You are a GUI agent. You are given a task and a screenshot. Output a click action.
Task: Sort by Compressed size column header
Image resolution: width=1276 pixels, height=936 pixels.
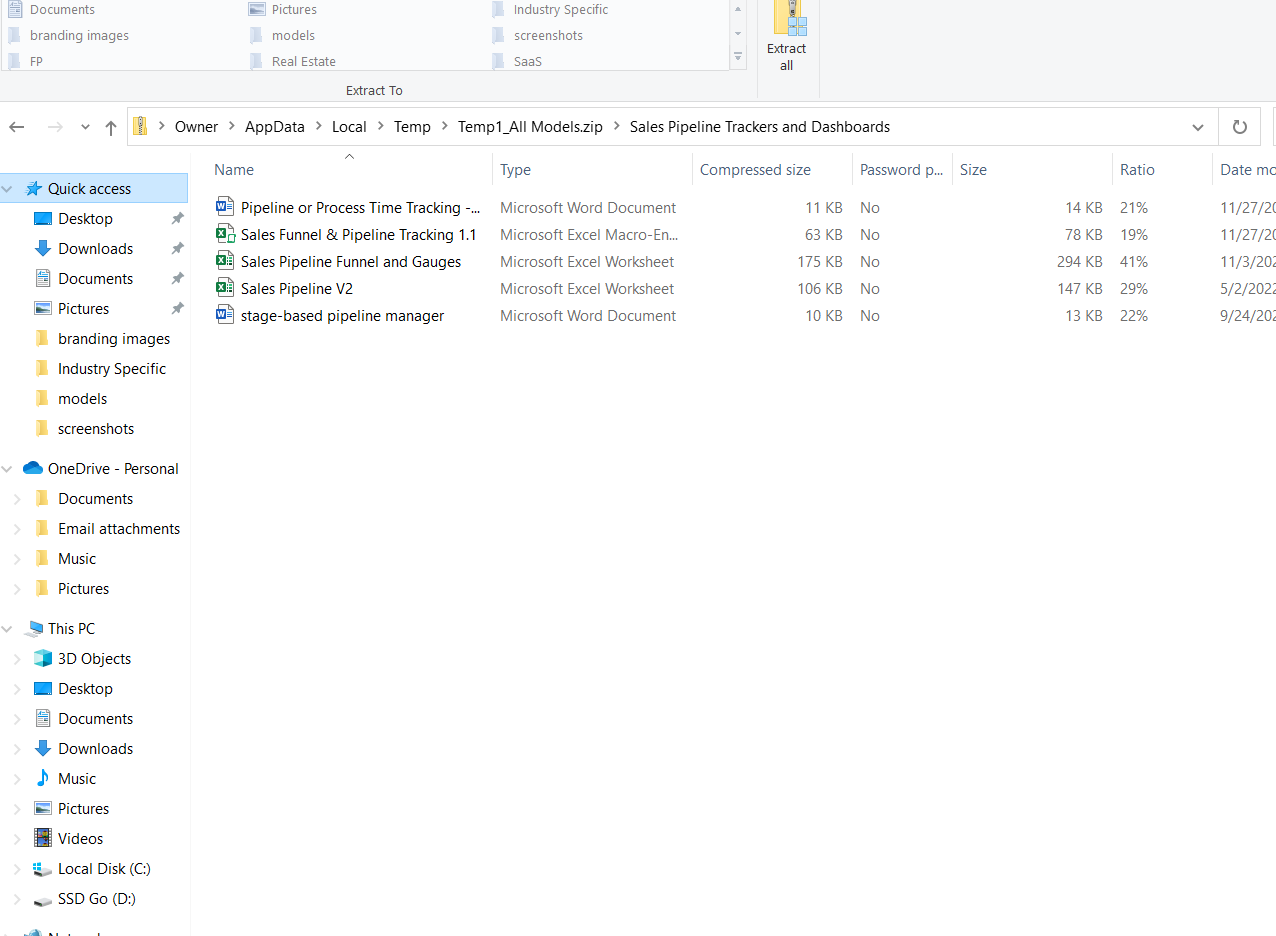pyautogui.click(x=755, y=170)
